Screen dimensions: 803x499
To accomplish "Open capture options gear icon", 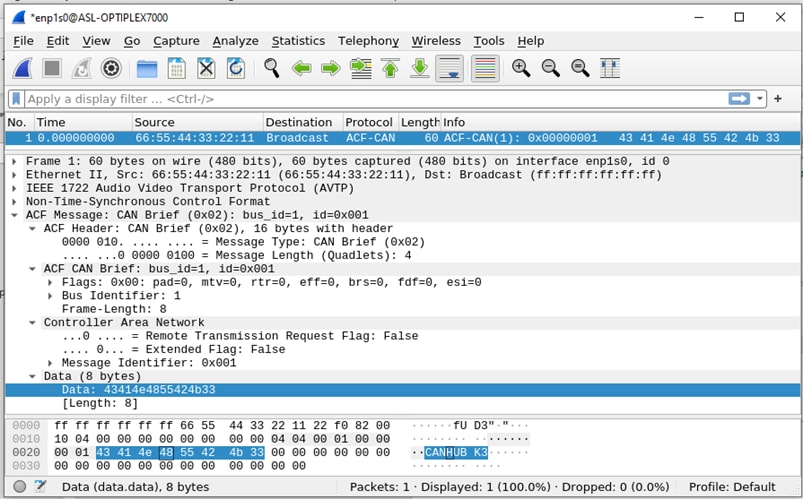I will (x=111, y=68).
